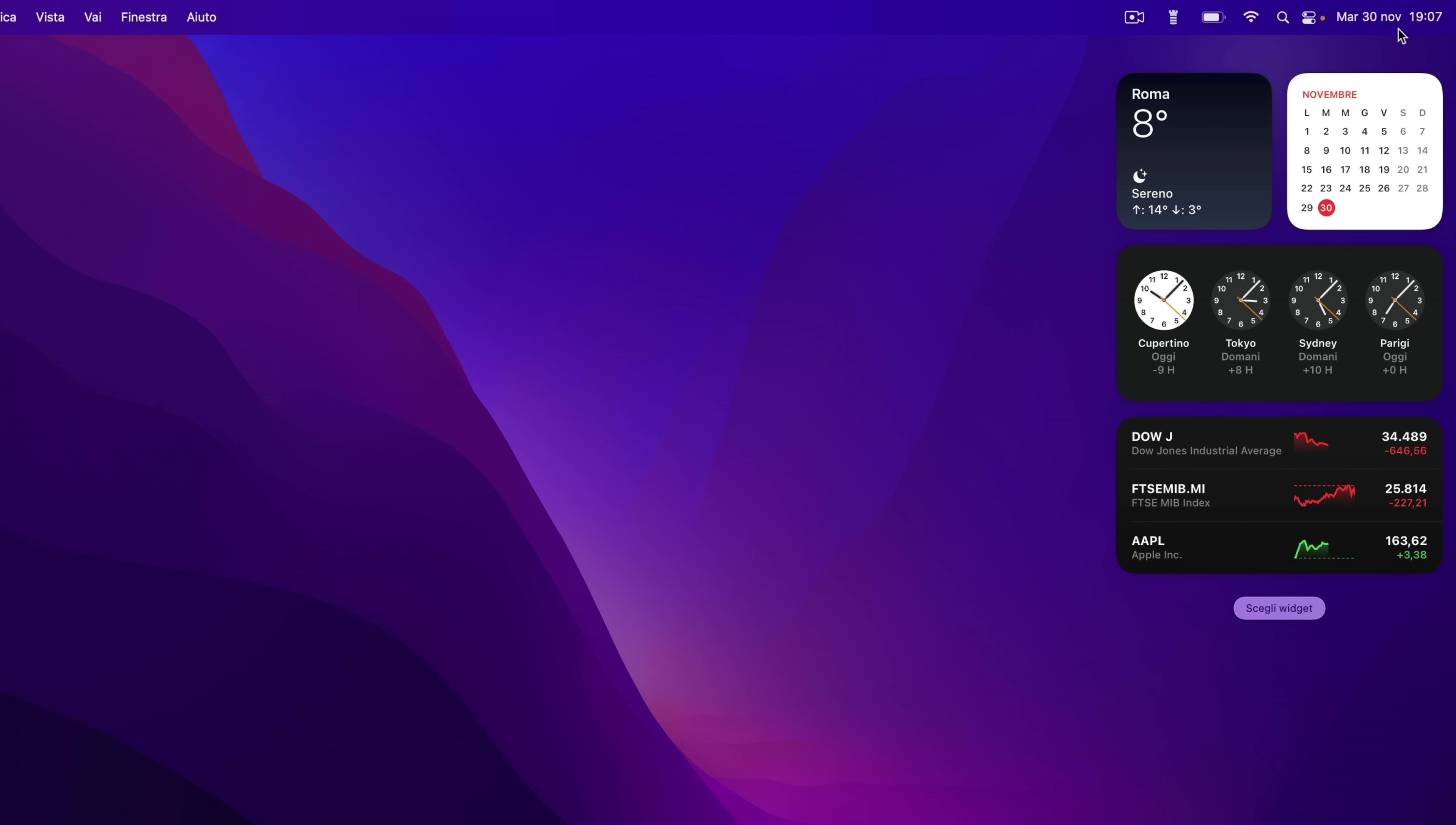Screen dimensions: 1456x825
Task: Click the FTSEMIB.MI change -227,21
Action: click(x=1408, y=503)
